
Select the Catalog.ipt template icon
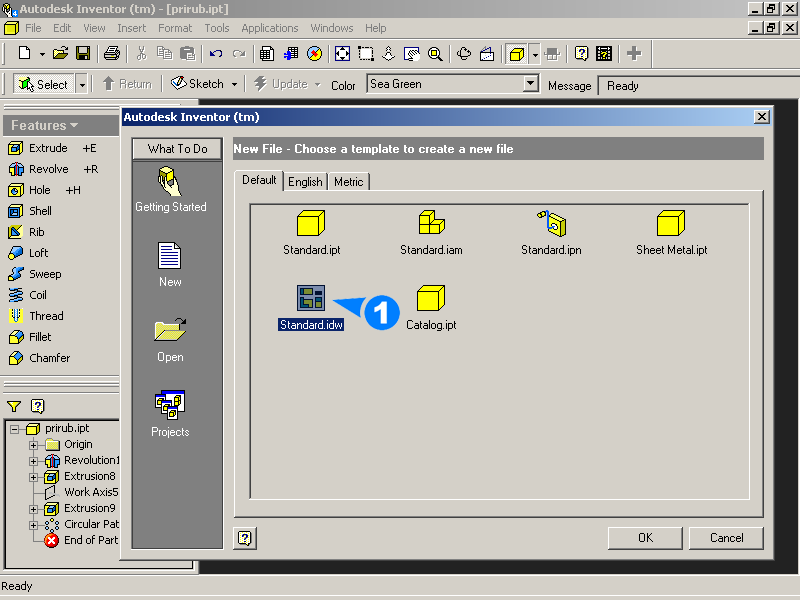click(430, 299)
